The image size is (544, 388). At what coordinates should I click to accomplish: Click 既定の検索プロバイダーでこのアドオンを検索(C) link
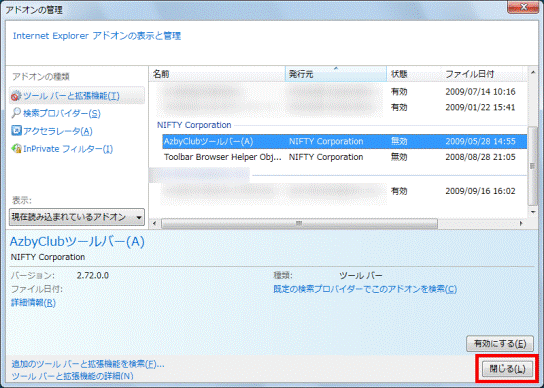coord(365,289)
